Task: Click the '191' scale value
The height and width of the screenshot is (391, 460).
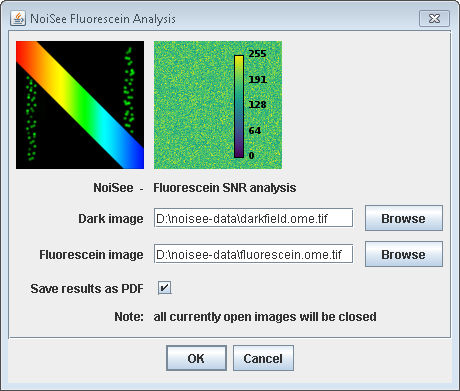Action: (257, 79)
